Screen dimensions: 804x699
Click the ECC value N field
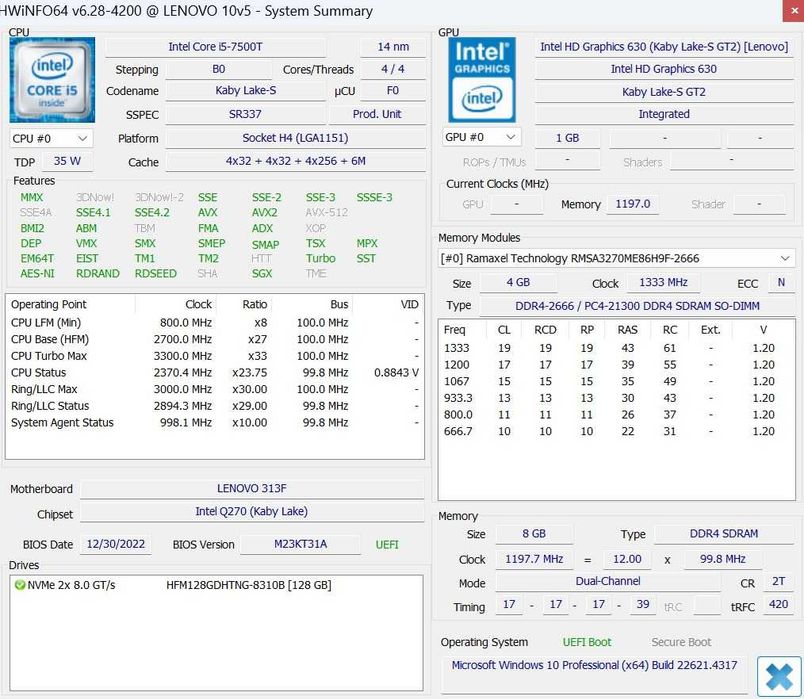(x=781, y=283)
